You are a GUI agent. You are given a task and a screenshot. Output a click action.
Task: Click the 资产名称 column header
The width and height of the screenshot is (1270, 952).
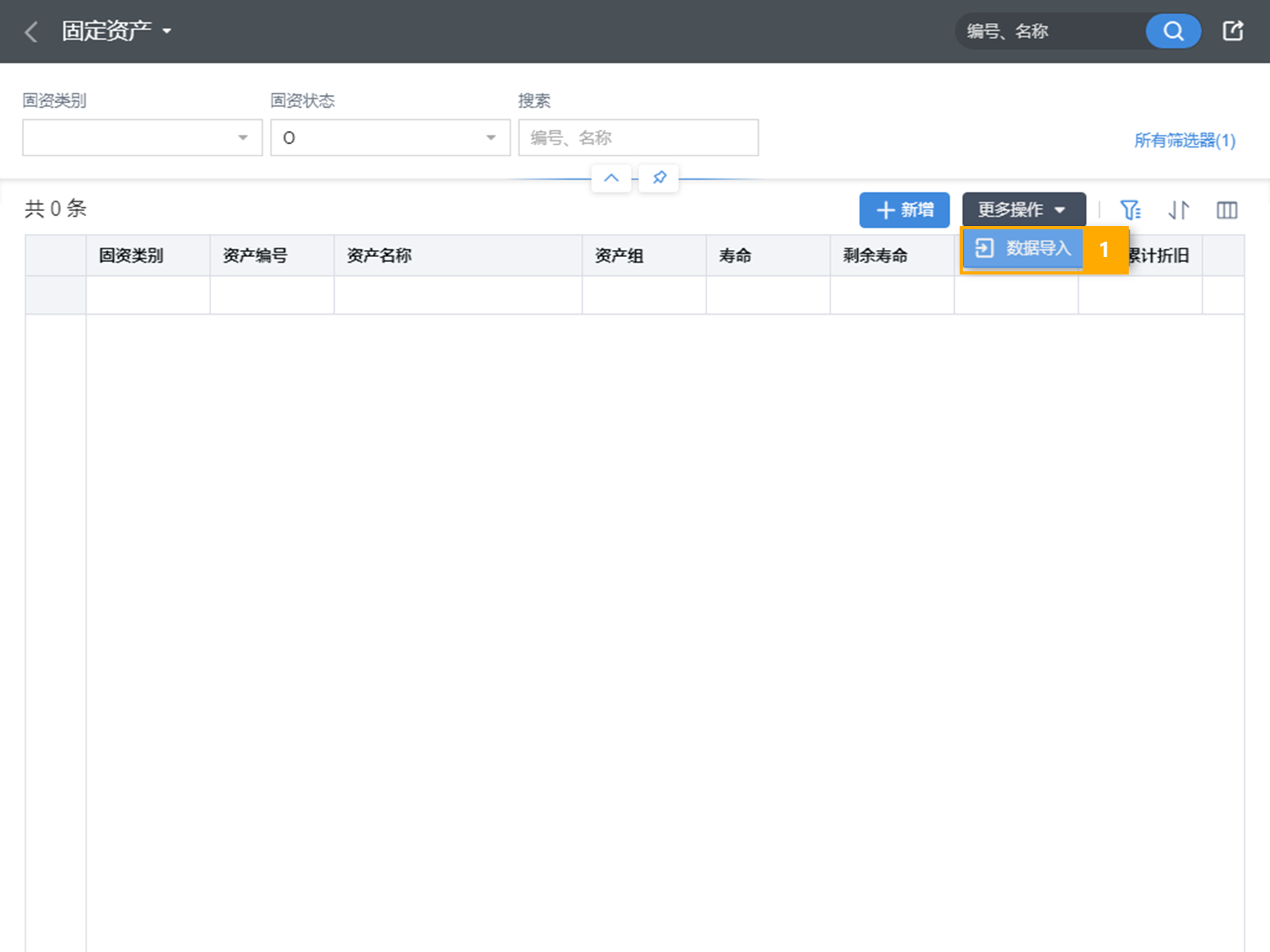[x=458, y=255]
